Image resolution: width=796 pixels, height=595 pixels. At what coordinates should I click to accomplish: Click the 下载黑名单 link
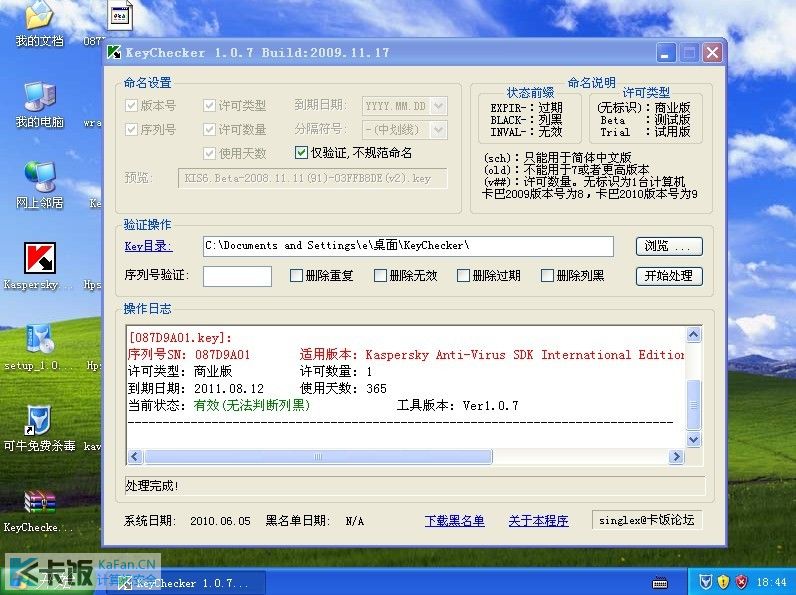click(x=454, y=521)
